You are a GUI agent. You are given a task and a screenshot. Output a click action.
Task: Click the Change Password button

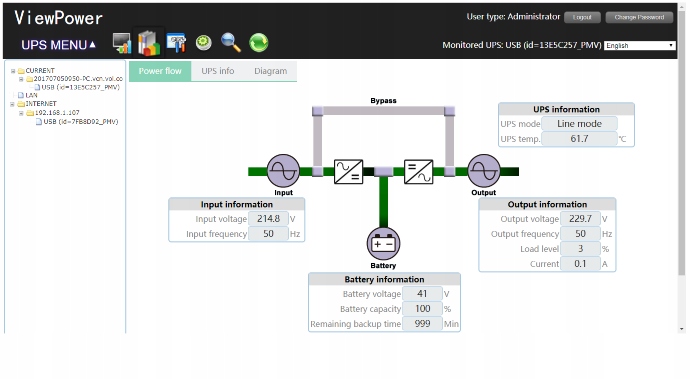(x=639, y=17)
